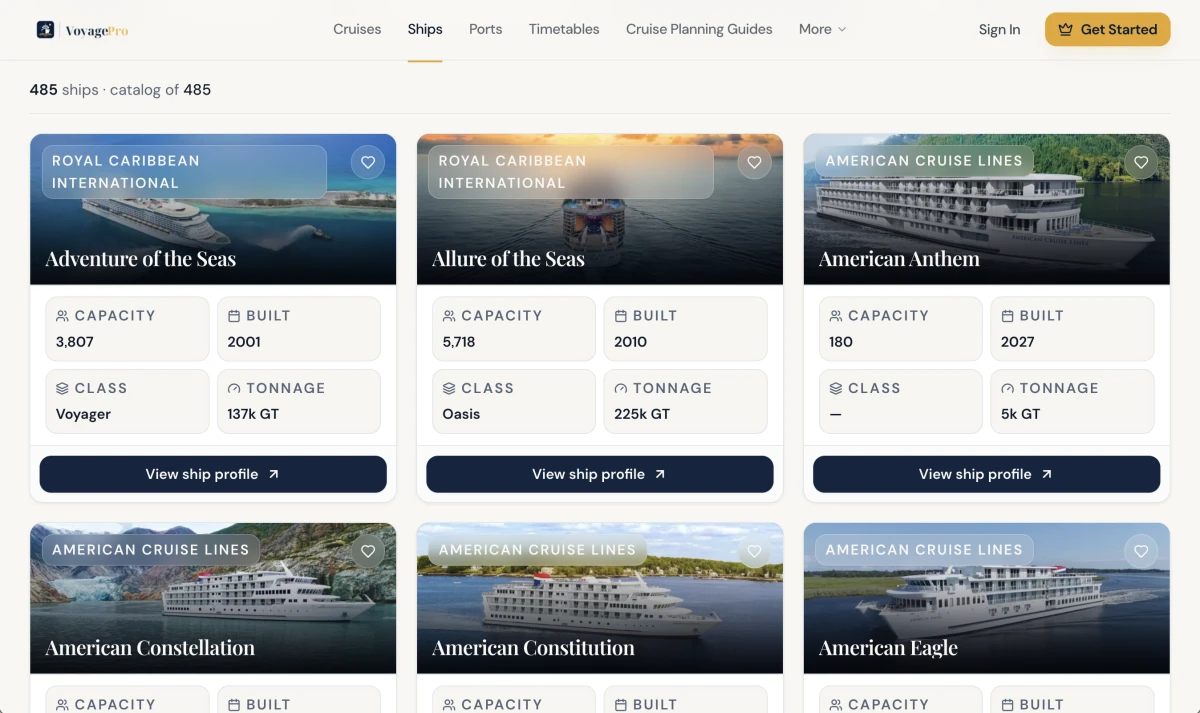Screen dimensions: 1200x713
Task: Click arrow icon in Adventure of the Seas profile button
Action: coord(274,474)
